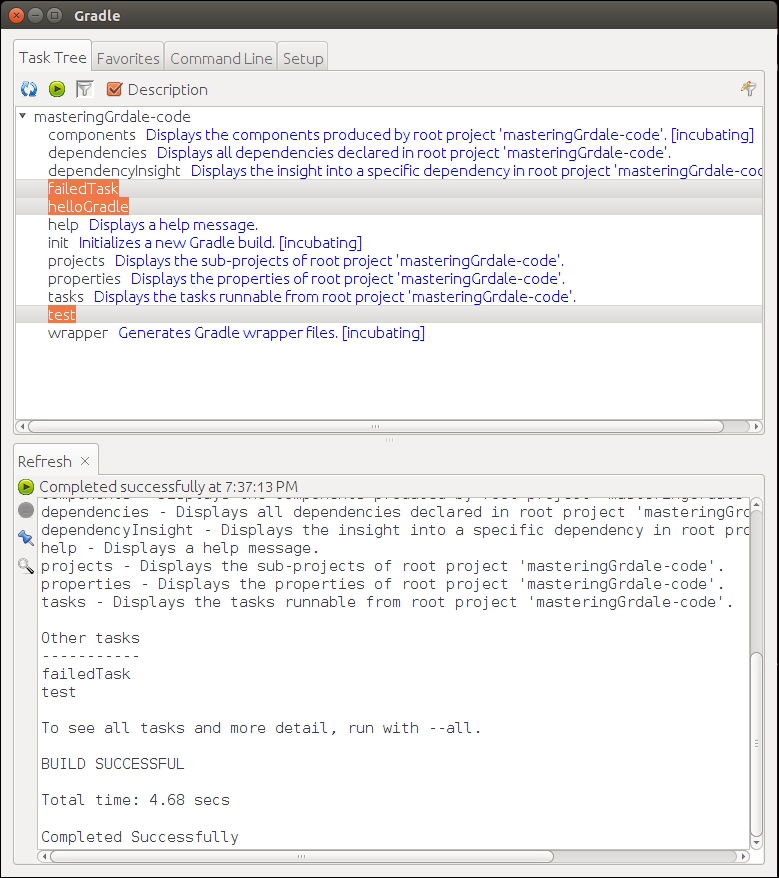The width and height of the screenshot is (779, 878).
Task: Re-execute using the green play icon in output panel
Action: pyautogui.click(x=26, y=487)
